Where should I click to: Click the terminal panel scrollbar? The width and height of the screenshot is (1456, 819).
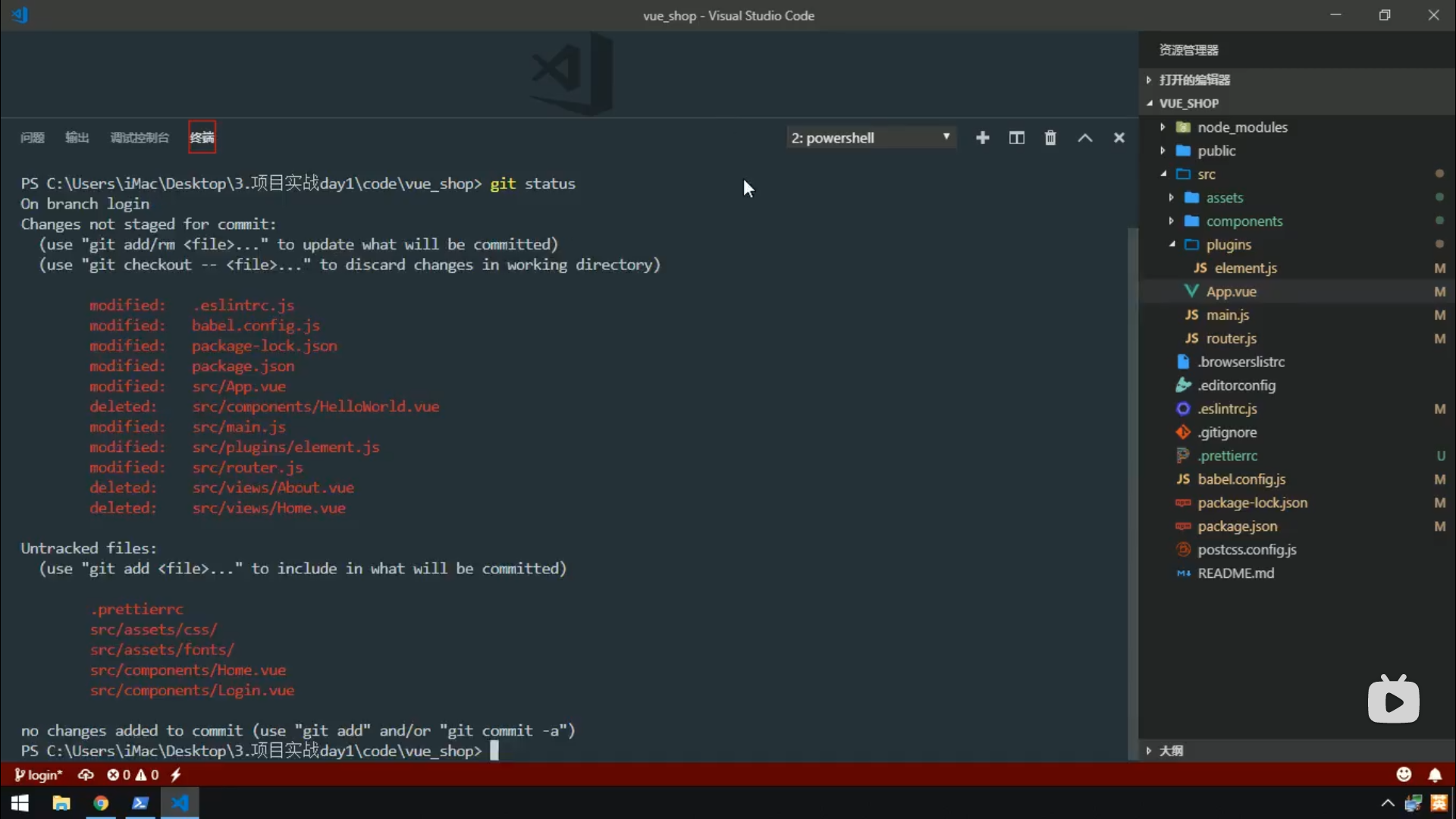point(1133,493)
